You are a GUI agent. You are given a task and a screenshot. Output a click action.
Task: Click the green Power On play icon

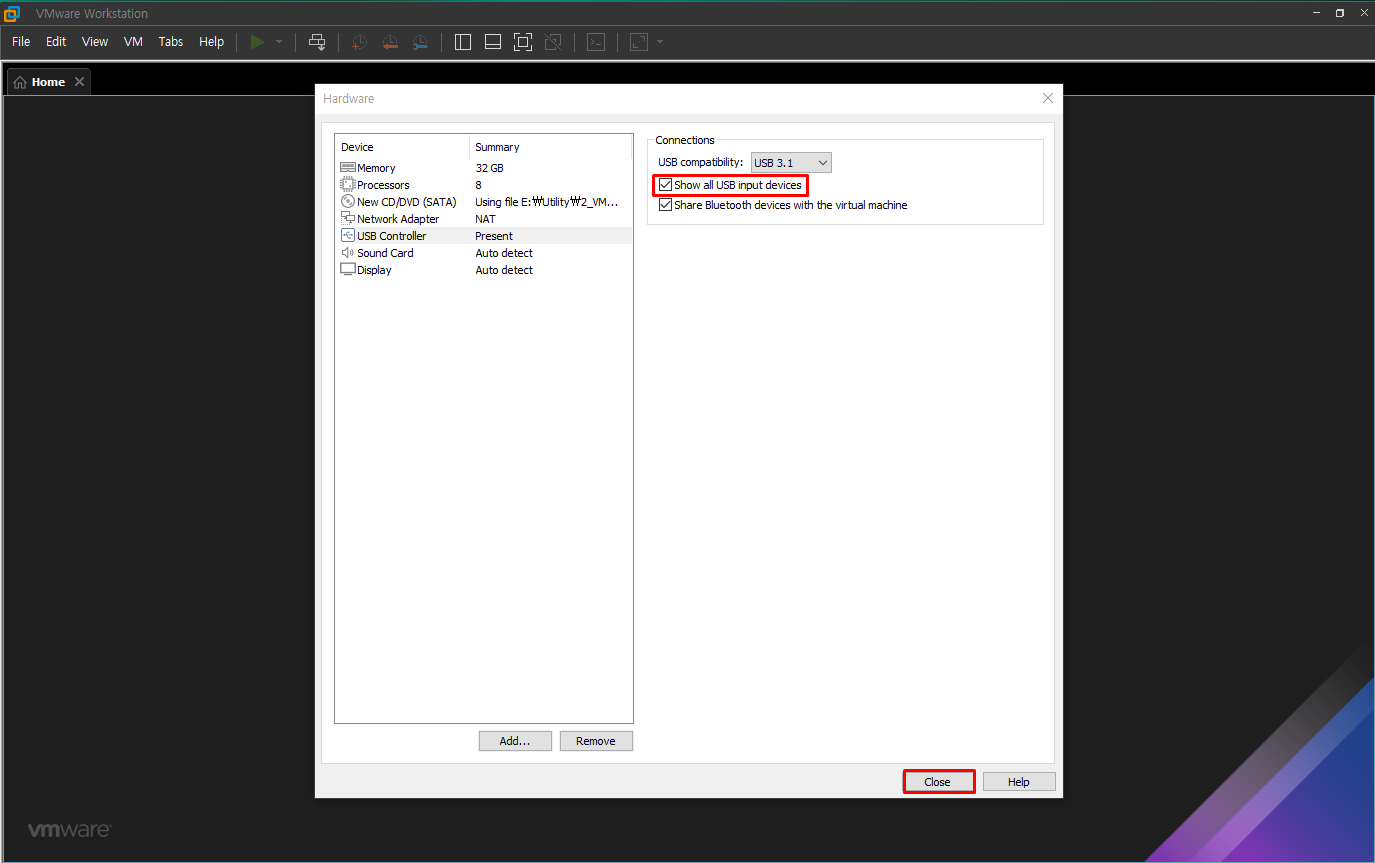click(x=258, y=42)
